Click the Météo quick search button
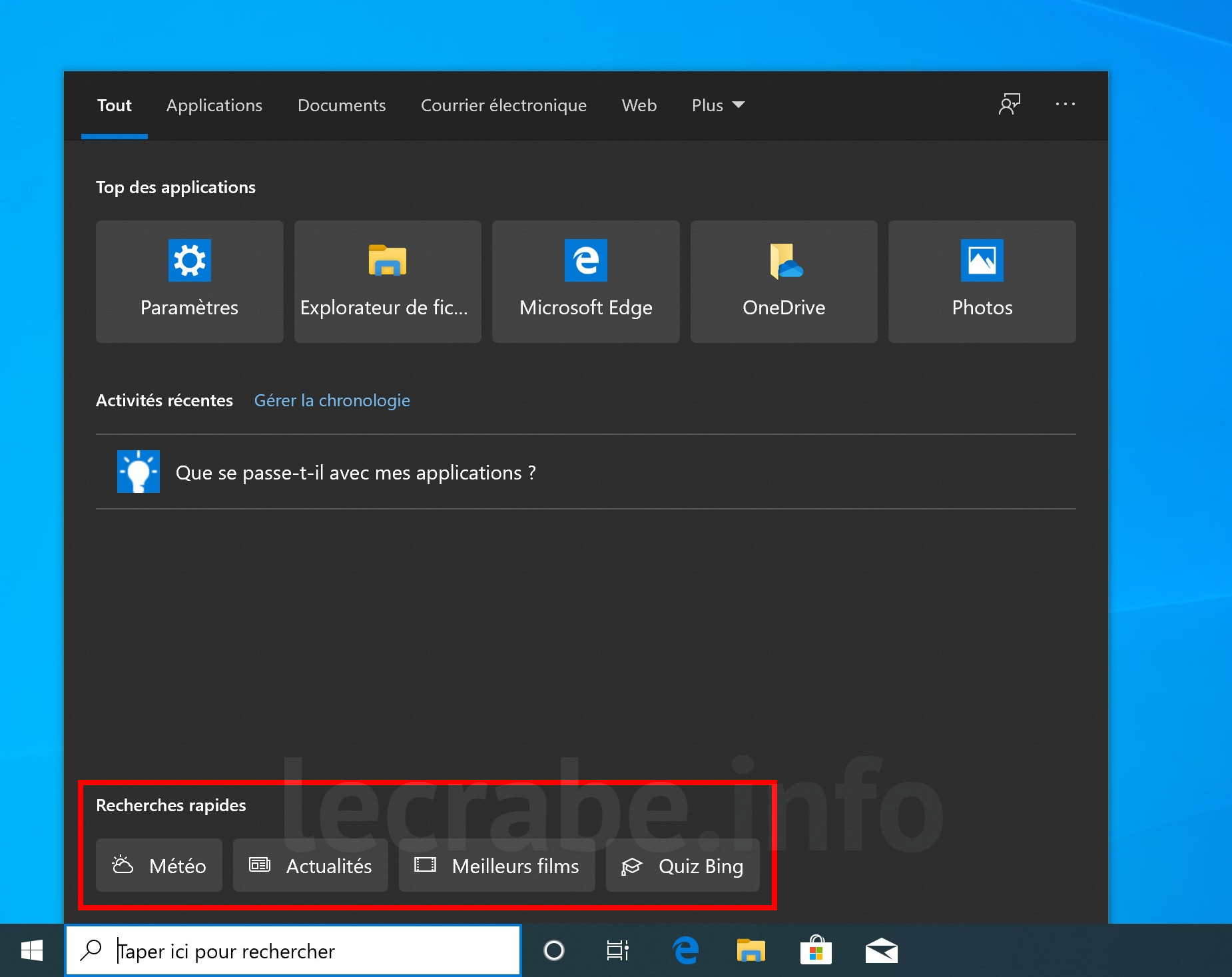This screenshot has height=977, width=1232. click(x=159, y=865)
